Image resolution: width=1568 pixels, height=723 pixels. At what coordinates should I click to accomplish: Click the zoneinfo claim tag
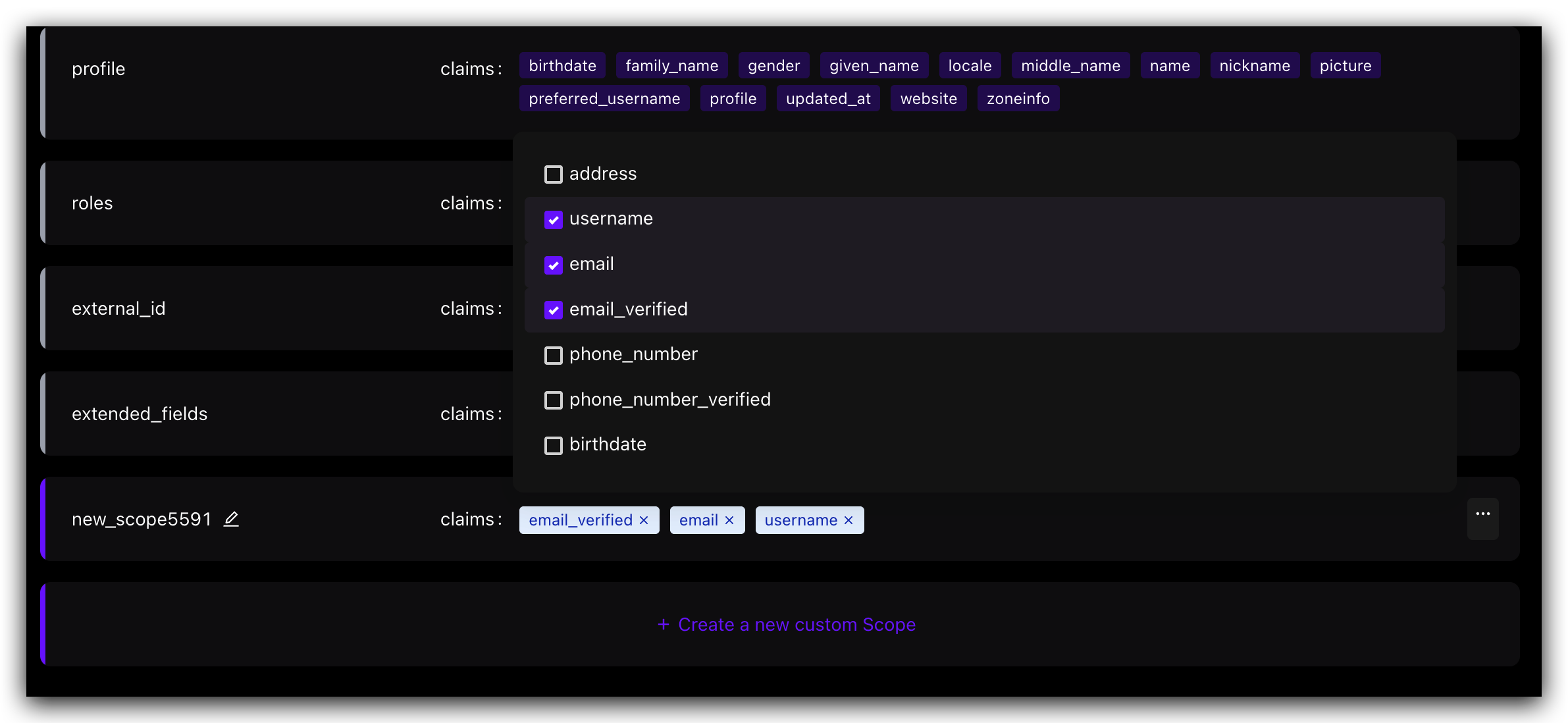[1018, 98]
